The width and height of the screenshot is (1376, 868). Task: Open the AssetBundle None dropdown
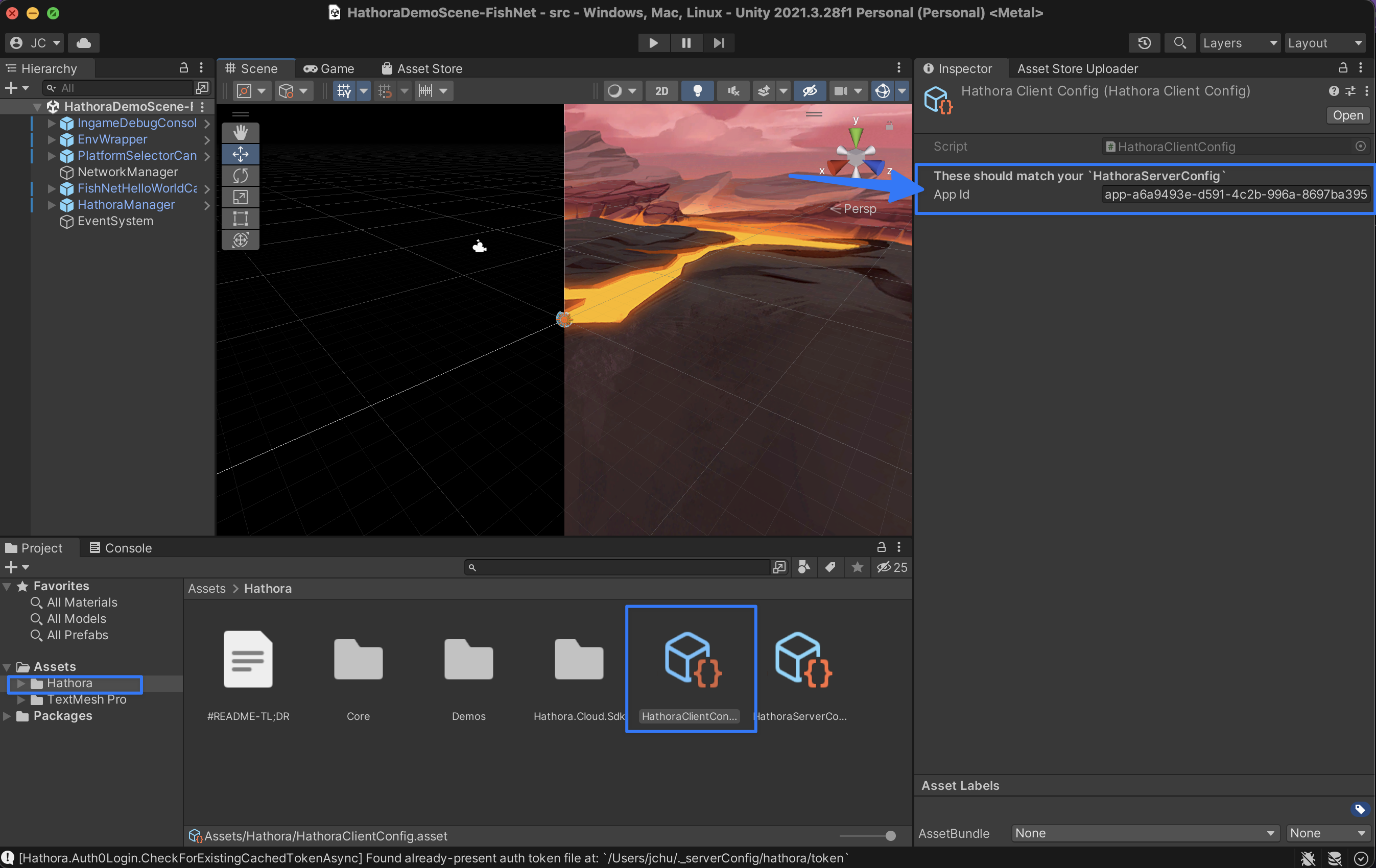[x=1145, y=833]
